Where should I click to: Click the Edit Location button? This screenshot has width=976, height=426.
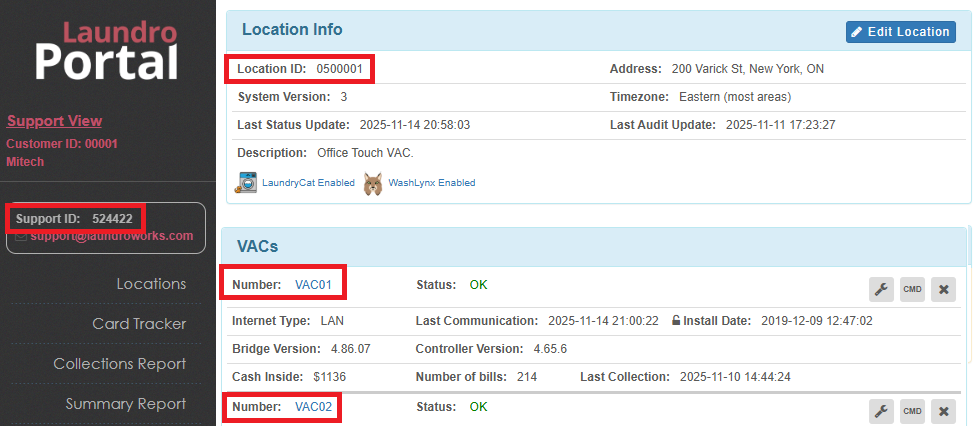click(x=900, y=32)
